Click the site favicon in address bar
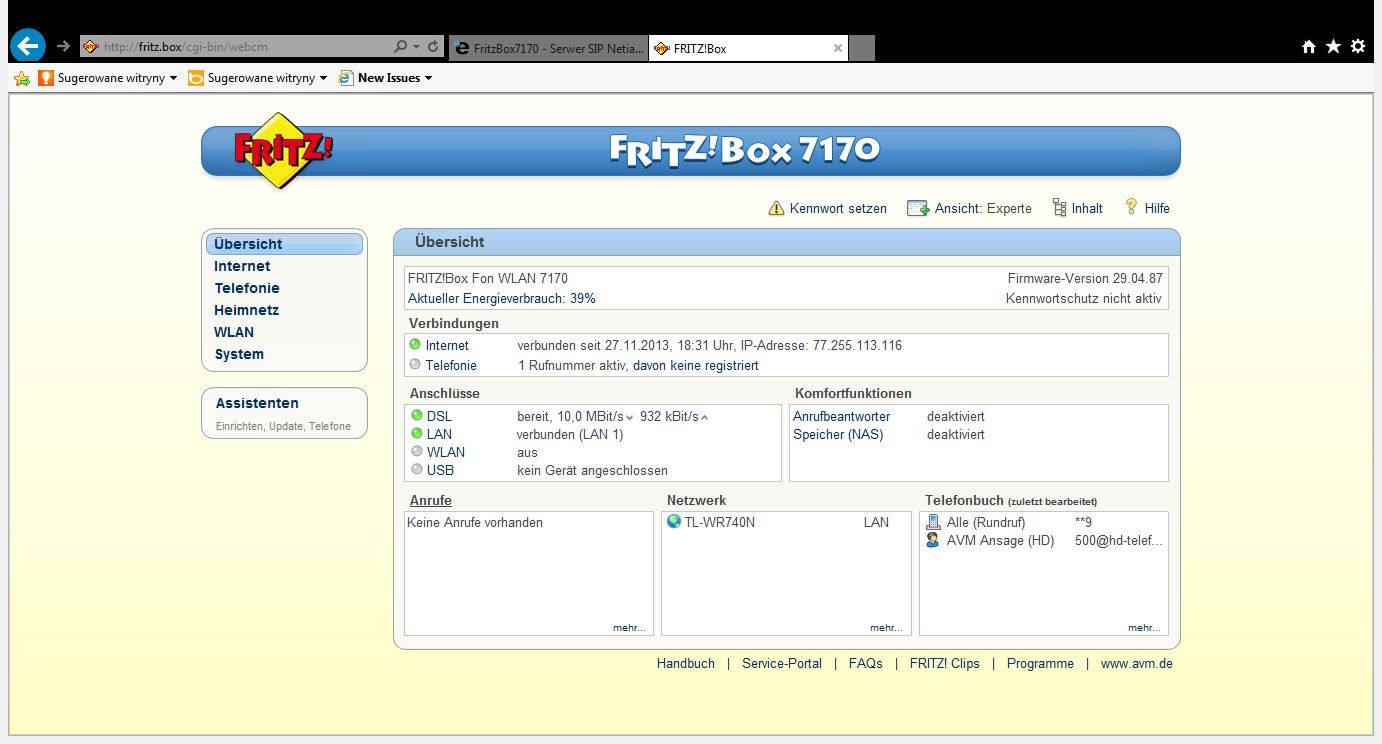1382x744 pixels. pos(90,46)
